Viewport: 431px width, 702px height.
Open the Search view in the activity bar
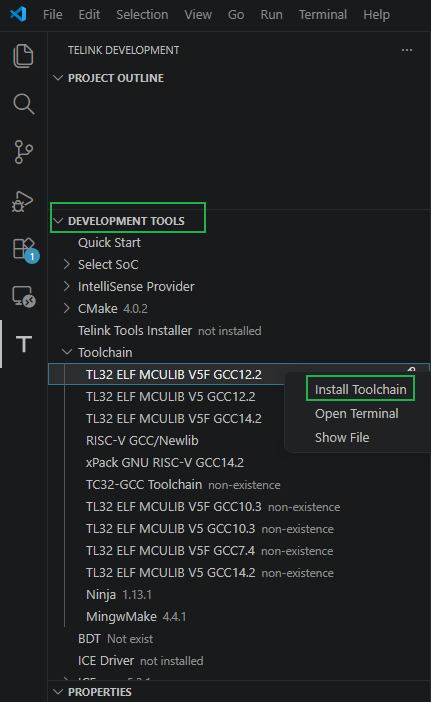coord(23,104)
